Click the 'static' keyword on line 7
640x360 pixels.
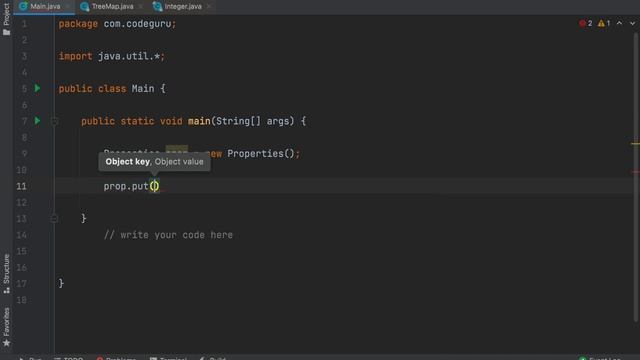point(137,121)
